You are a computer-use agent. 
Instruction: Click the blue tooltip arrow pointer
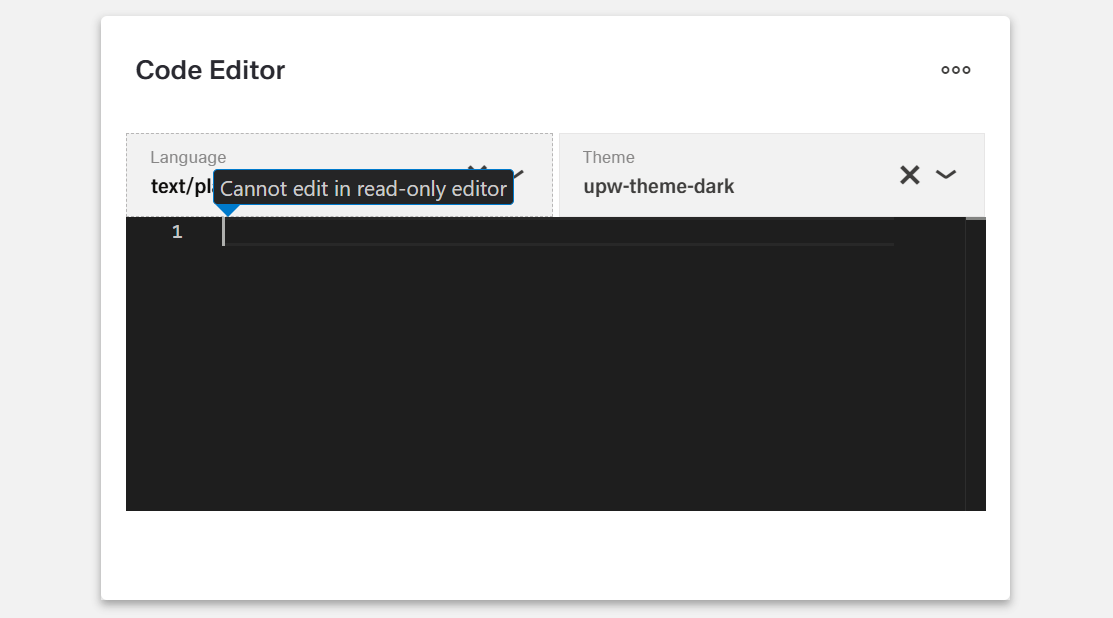coord(228,210)
